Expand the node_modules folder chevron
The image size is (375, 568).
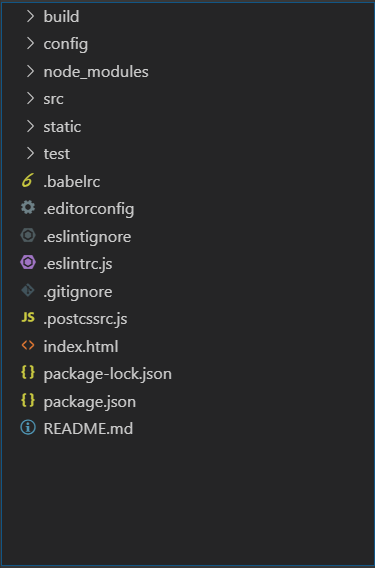[x=30, y=71]
